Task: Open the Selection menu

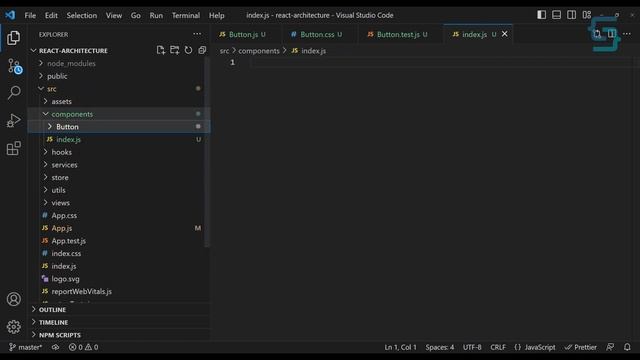Action: (82, 16)
